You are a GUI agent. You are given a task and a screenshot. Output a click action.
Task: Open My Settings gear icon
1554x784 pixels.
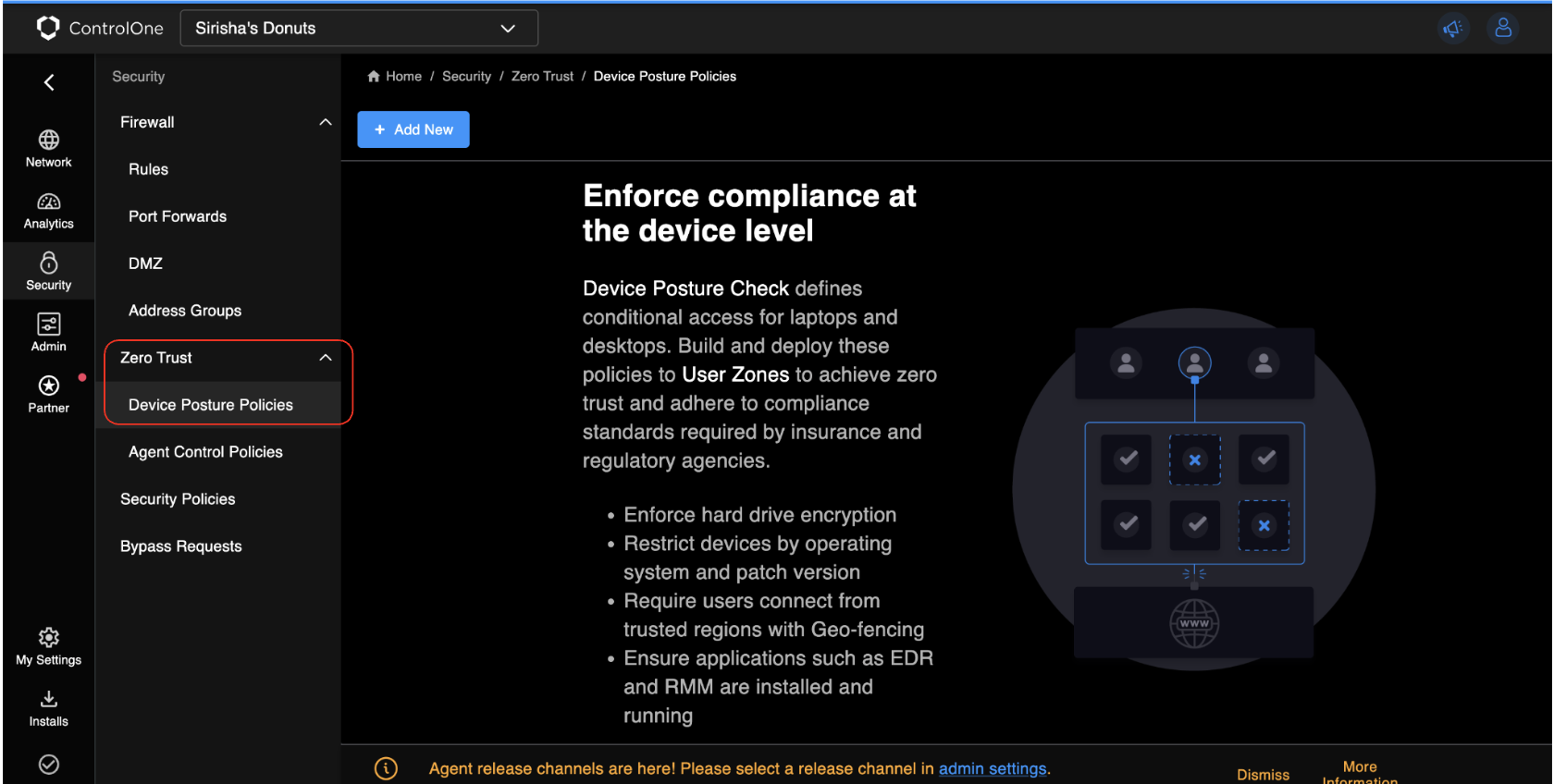[48, 638]
